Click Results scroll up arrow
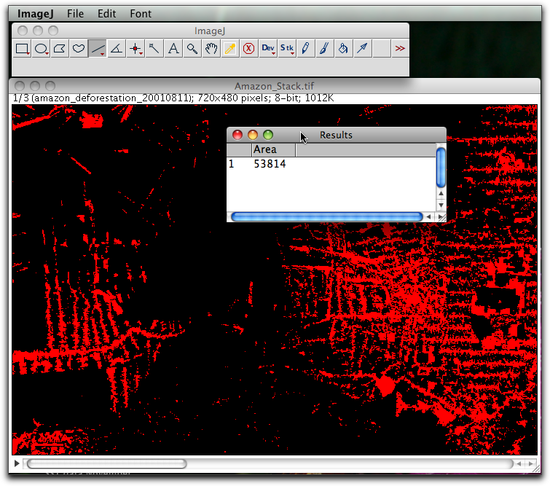550x486 pixels. [441, 194]
